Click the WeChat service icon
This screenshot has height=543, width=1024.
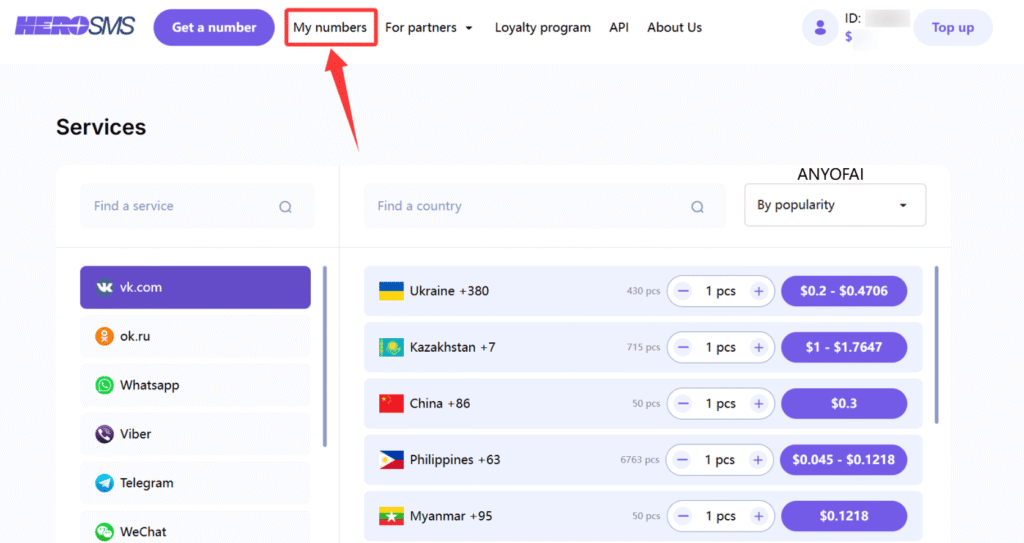pyautogui.click(x=104, y=531)
